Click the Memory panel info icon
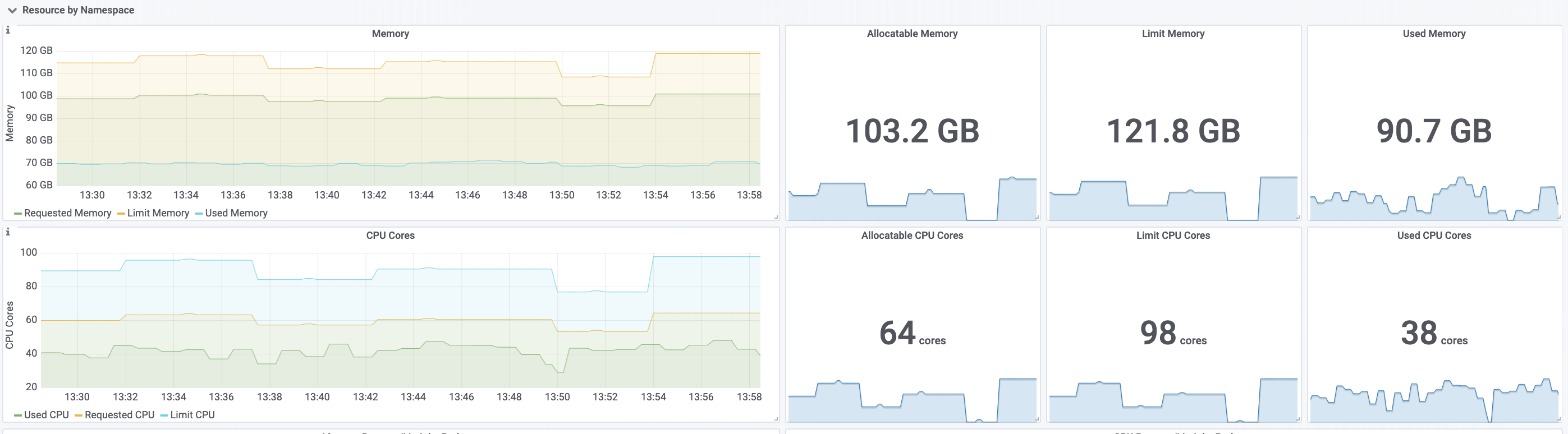This screenshot has width=1568, height=434. (8, 30)
